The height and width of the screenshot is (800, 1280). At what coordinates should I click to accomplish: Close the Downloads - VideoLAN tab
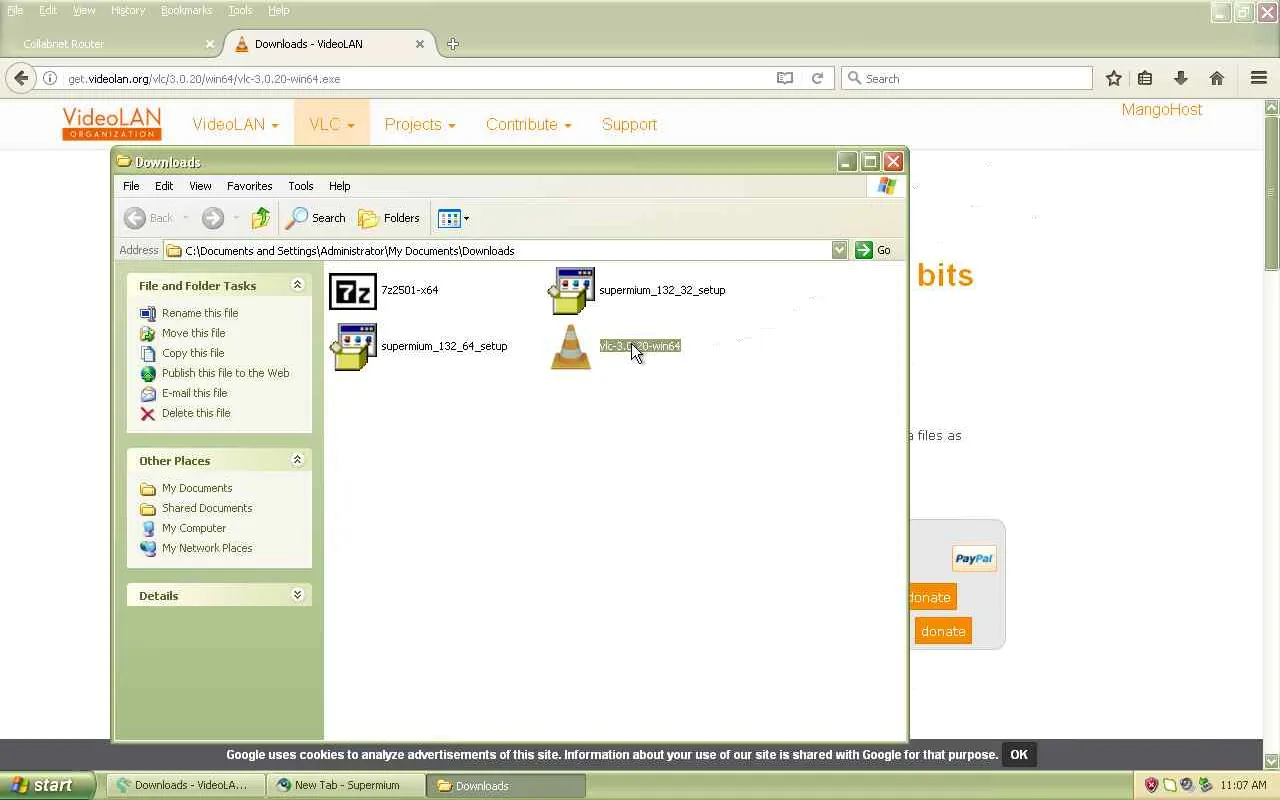tap(420, 44)
